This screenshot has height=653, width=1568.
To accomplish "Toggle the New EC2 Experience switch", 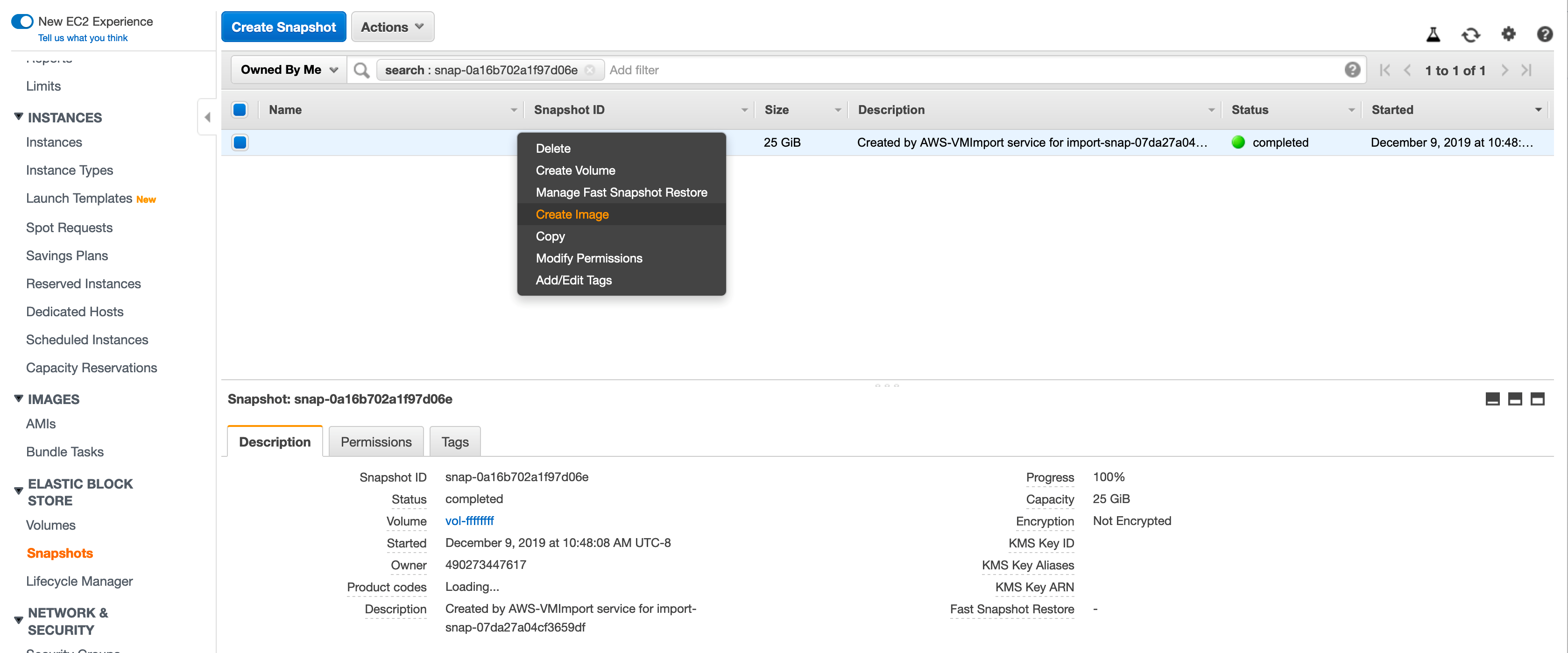I will (x=22, y=21).
